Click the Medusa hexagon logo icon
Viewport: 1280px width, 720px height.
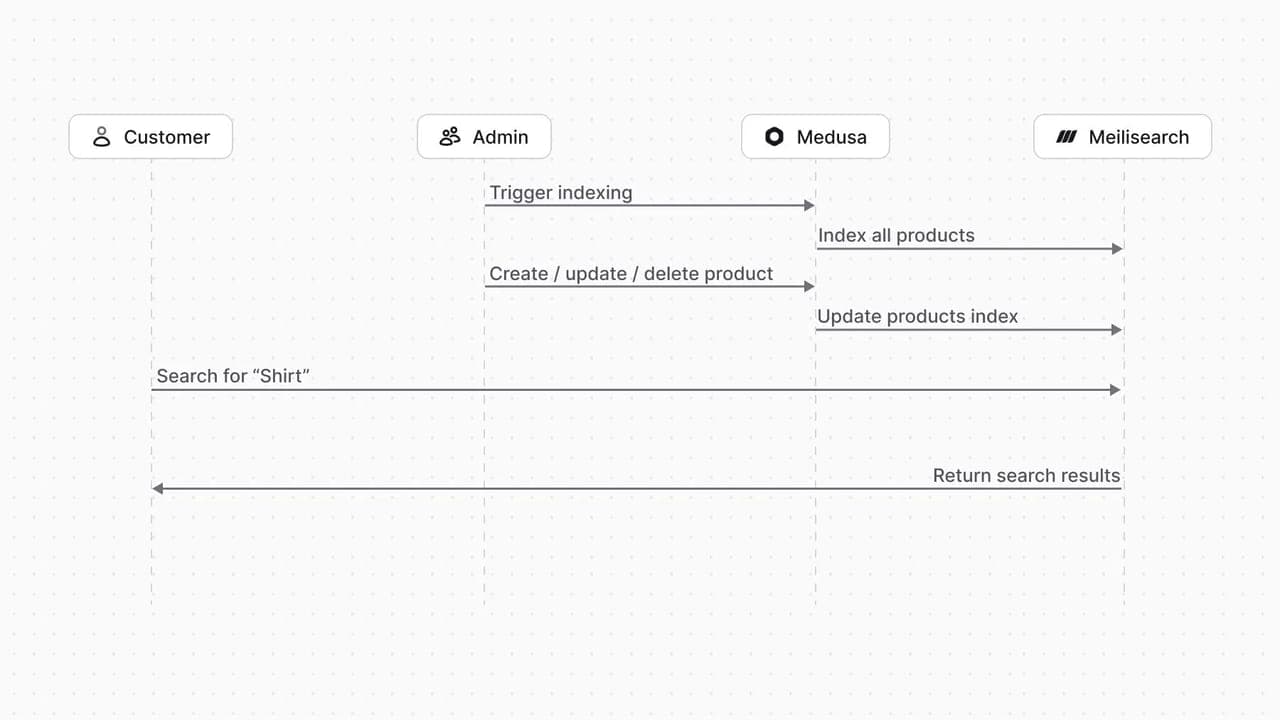pos(774,137)
